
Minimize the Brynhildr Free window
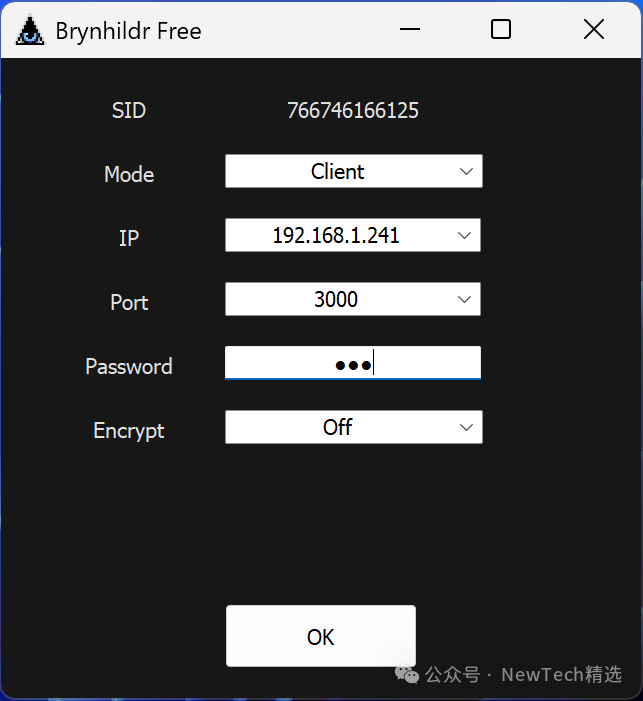(410, 30)
